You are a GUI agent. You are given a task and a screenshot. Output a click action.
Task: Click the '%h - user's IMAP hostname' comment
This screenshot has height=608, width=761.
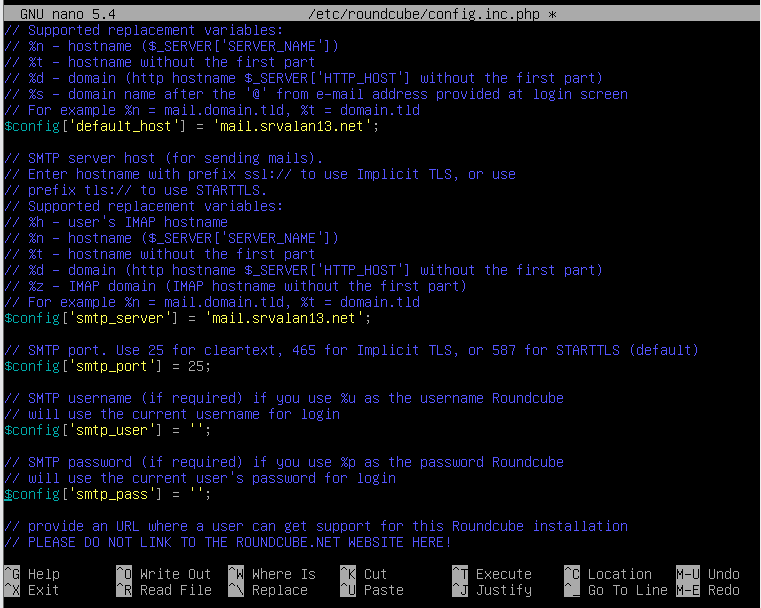pyautogui.click(x=116, y=222)
